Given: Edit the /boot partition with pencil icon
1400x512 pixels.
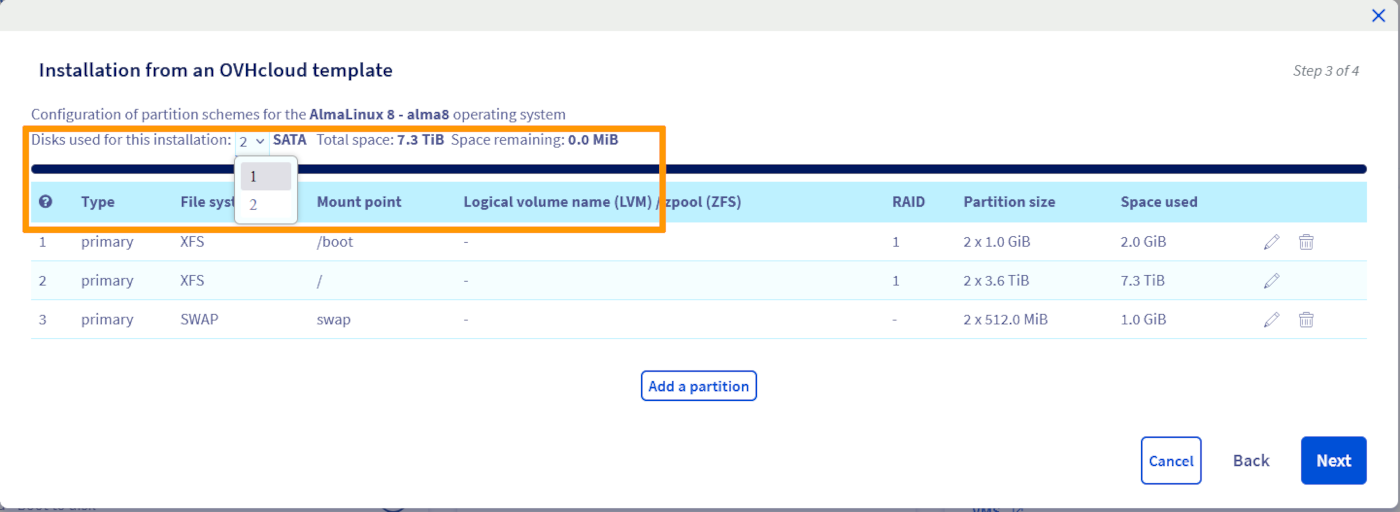Looking at the screenshot, I should pos(1271,242).
